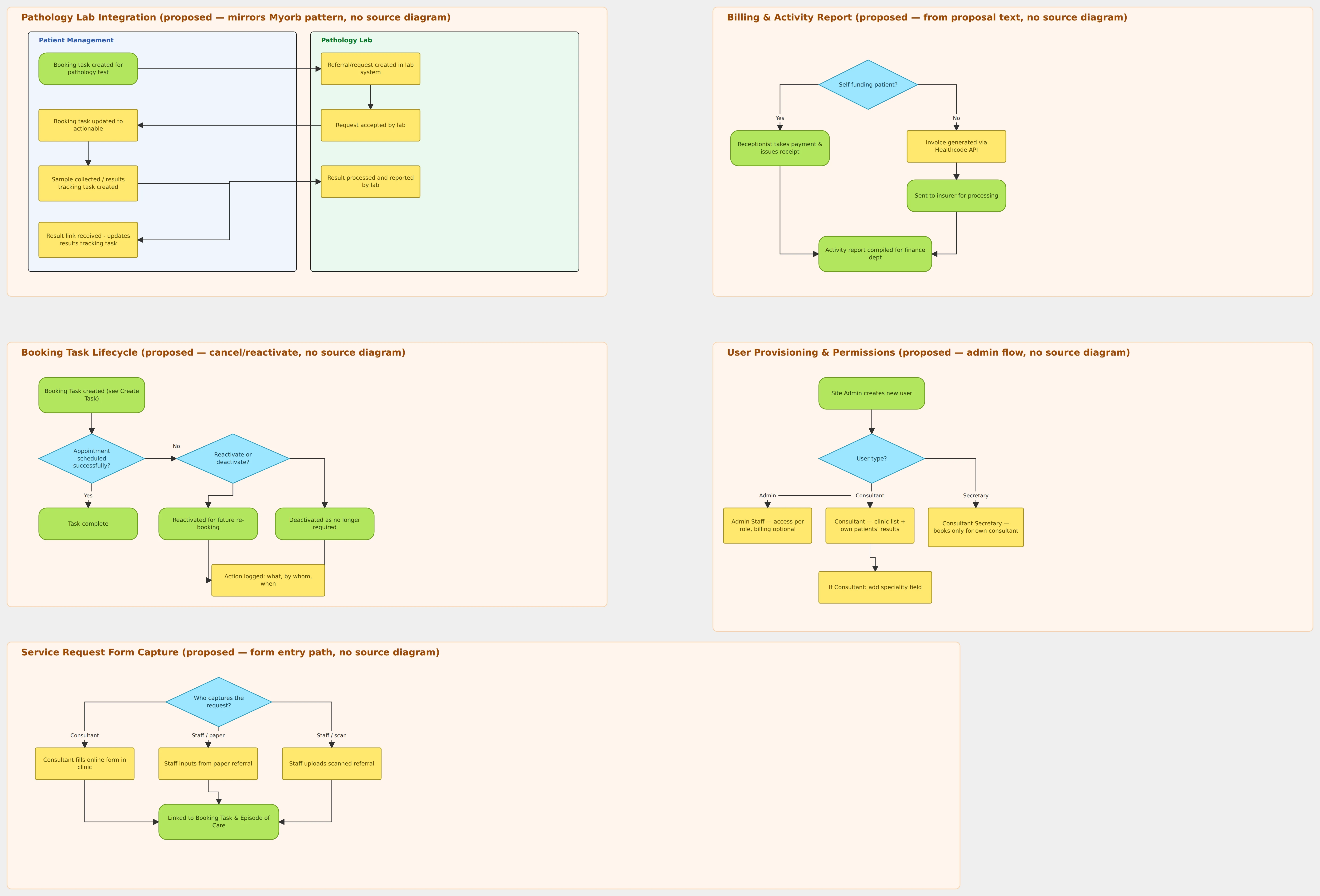Click the 'Staff / scan' edge label
This screenshot has height=896, width=1320.
pos(332,735)
